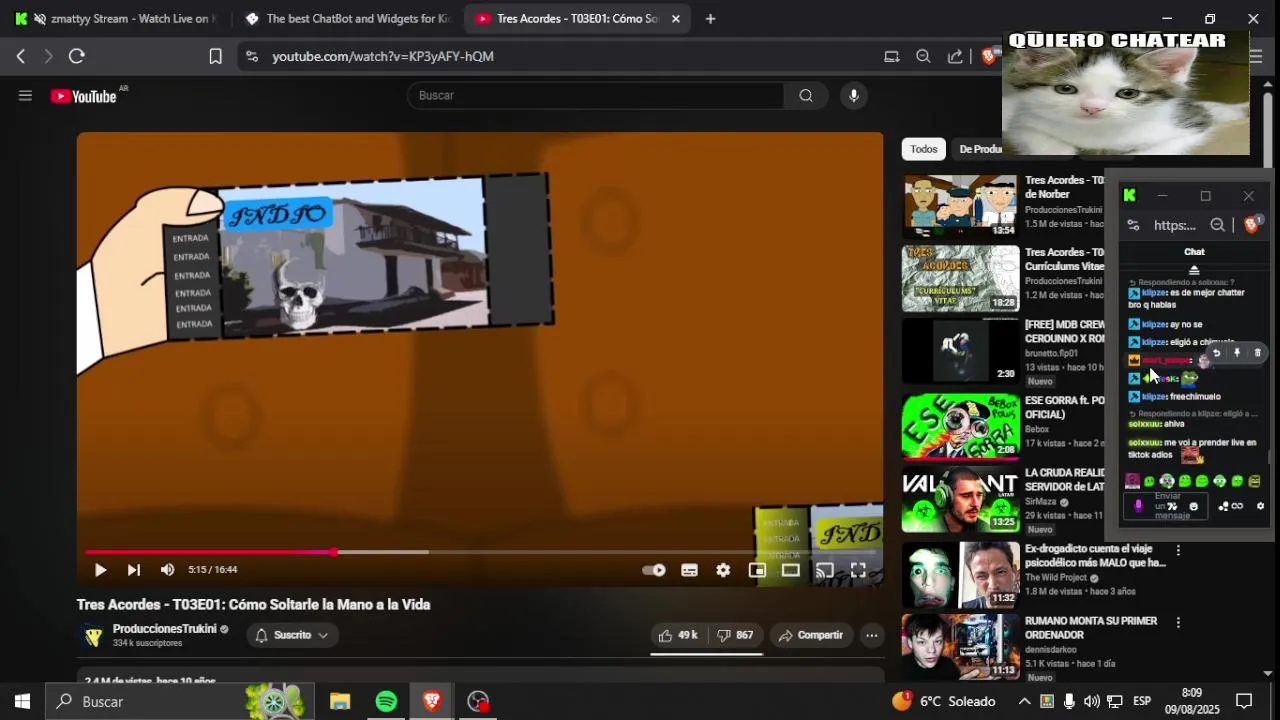Open ProduccionesTrukini channel link
This screenshot has width=1280, height=720.
point(165,629)
